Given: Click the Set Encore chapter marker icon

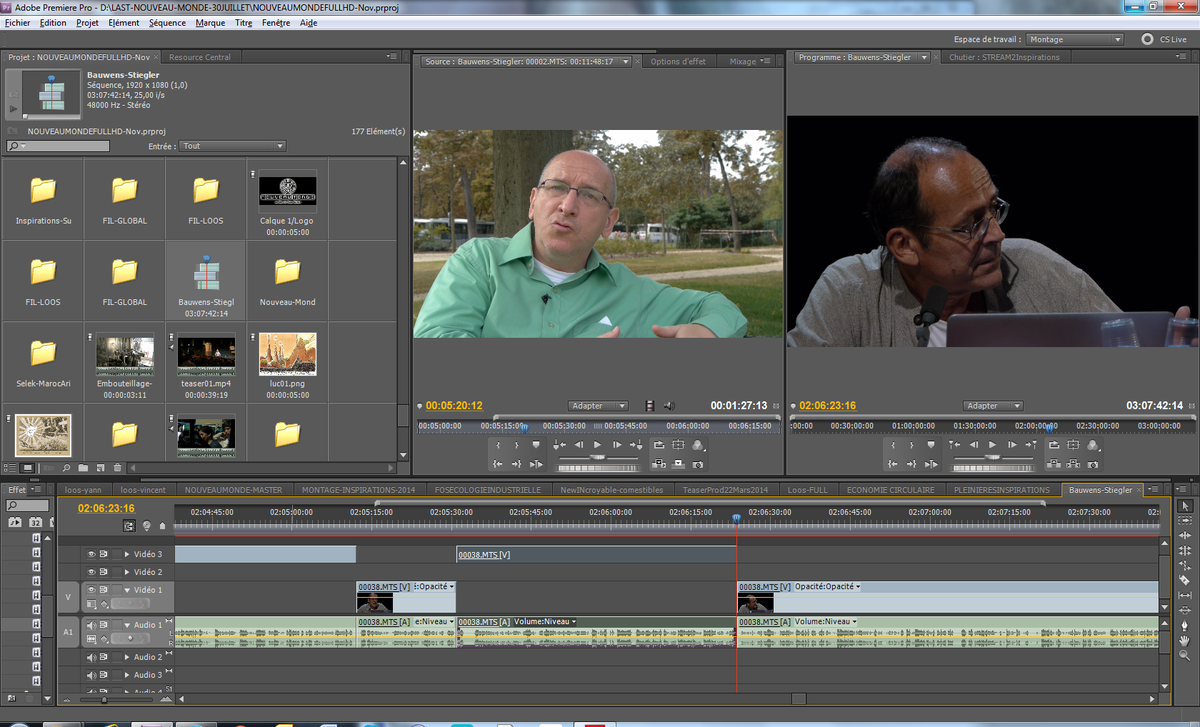Looking at the screenshot, I should pos(147,525).
